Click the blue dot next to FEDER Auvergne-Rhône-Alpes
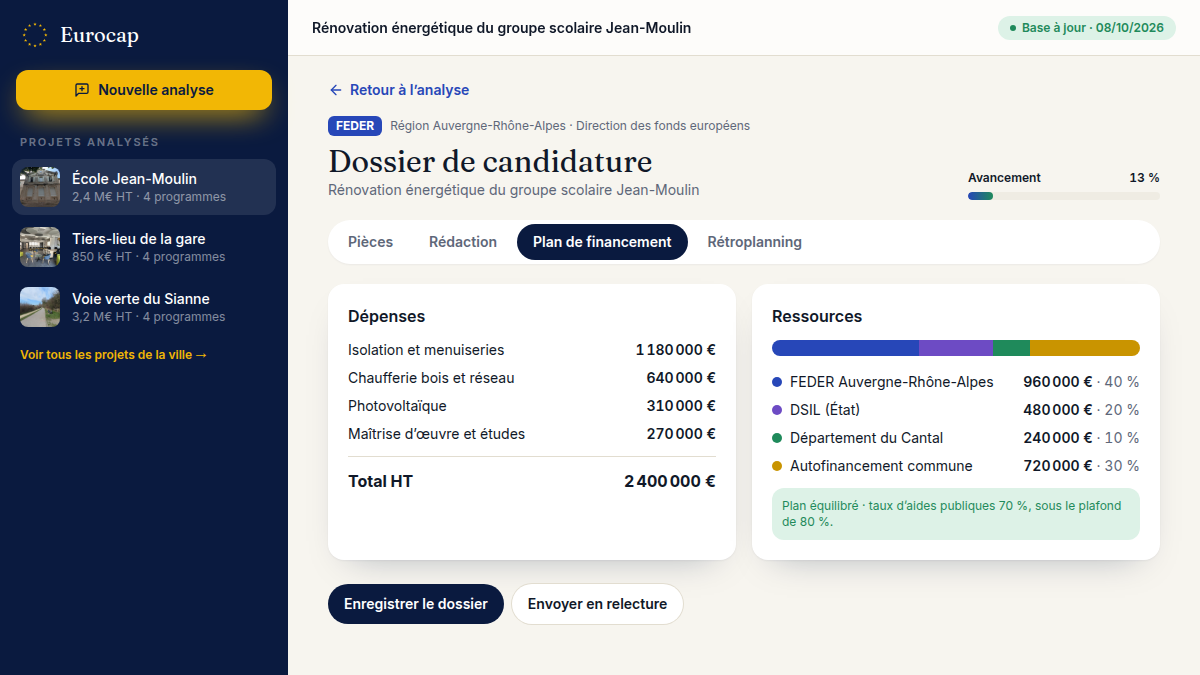Image resolution: width=1200 pixels, height=675 pixels. [777, 382]
